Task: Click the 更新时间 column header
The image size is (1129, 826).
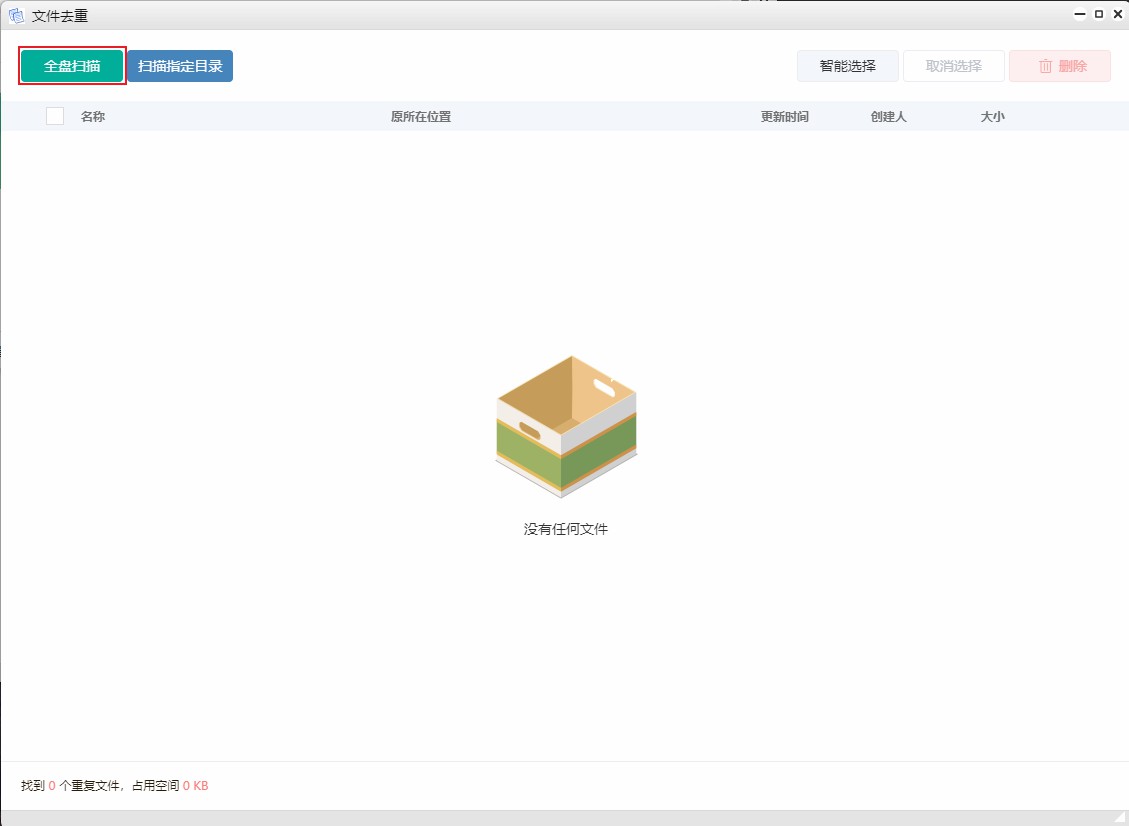Action: [x=785, y=116]
